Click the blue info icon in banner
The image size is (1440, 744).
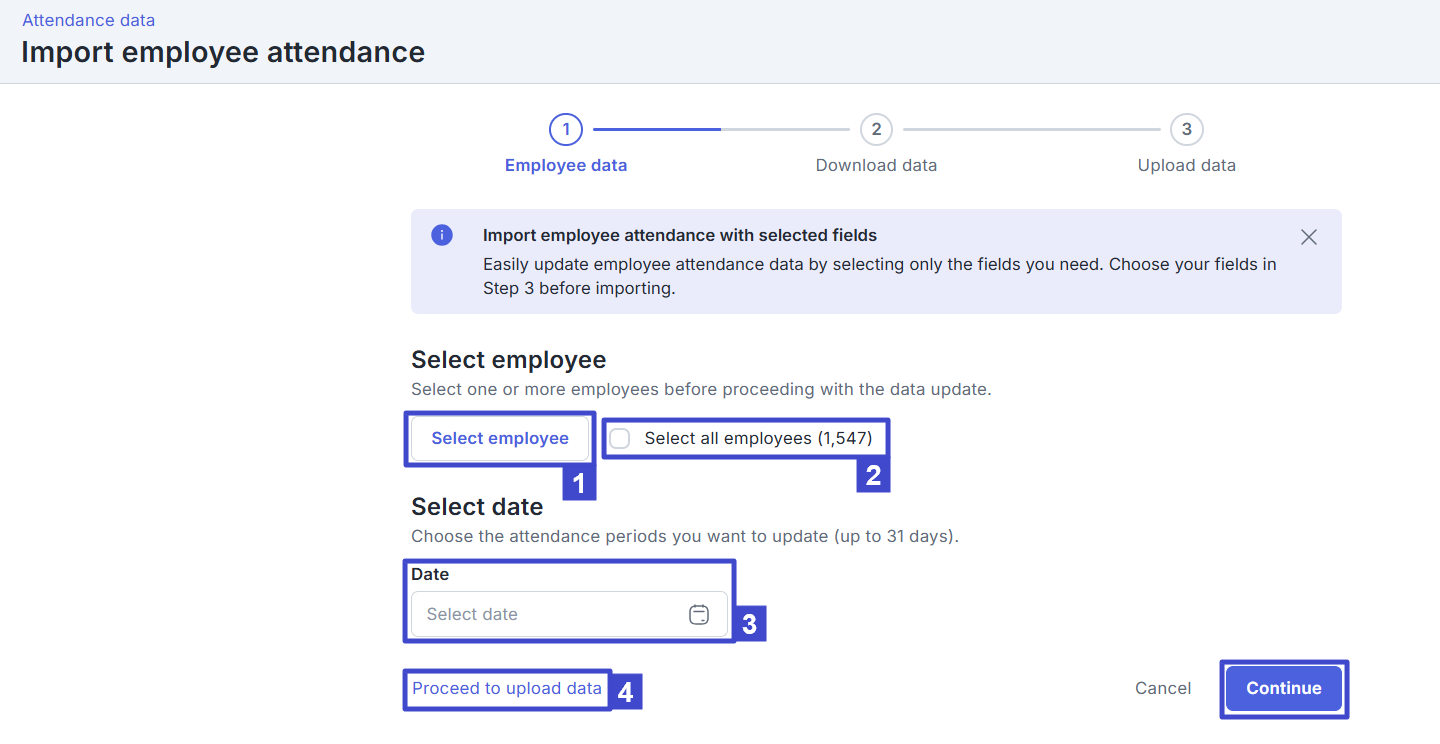442,236
